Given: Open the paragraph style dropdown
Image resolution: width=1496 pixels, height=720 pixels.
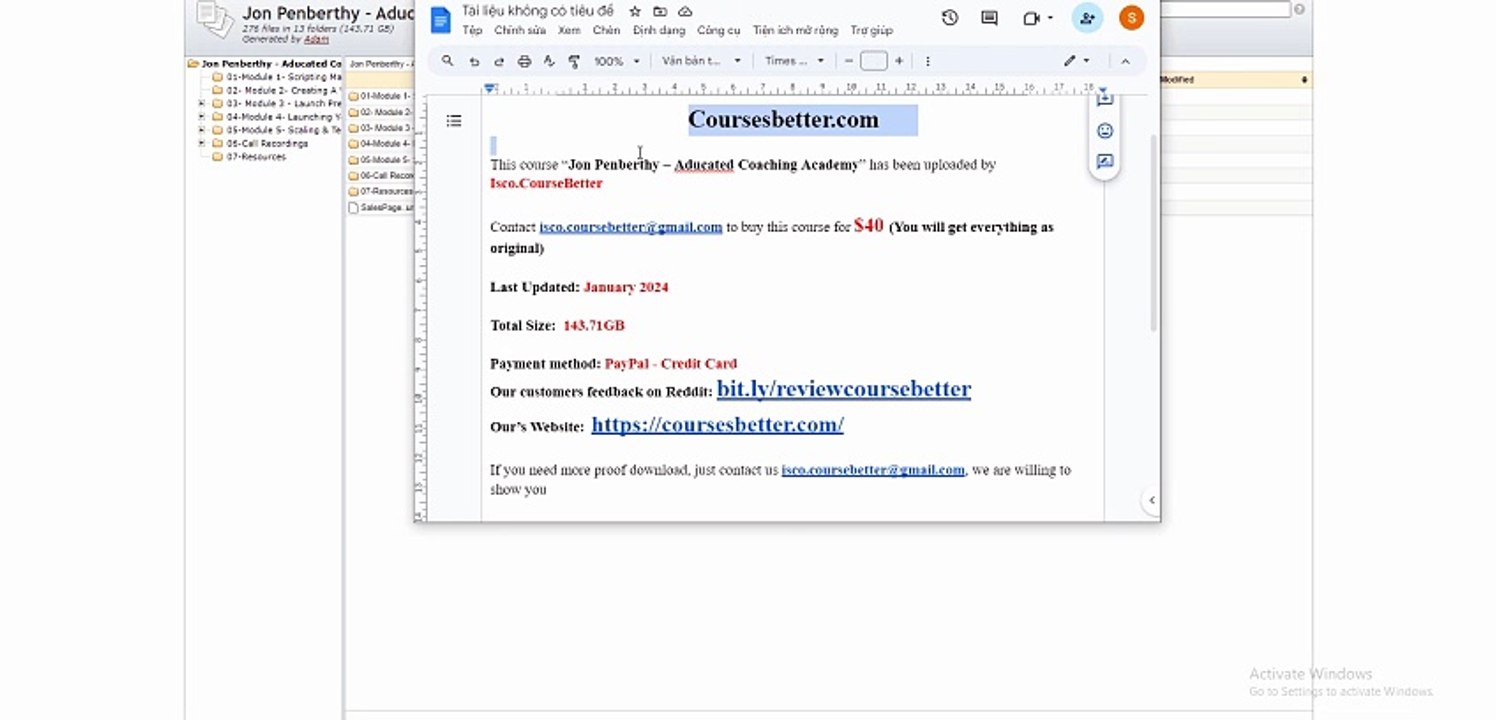Looking at the screenshot, I should (x=701, y=61).
